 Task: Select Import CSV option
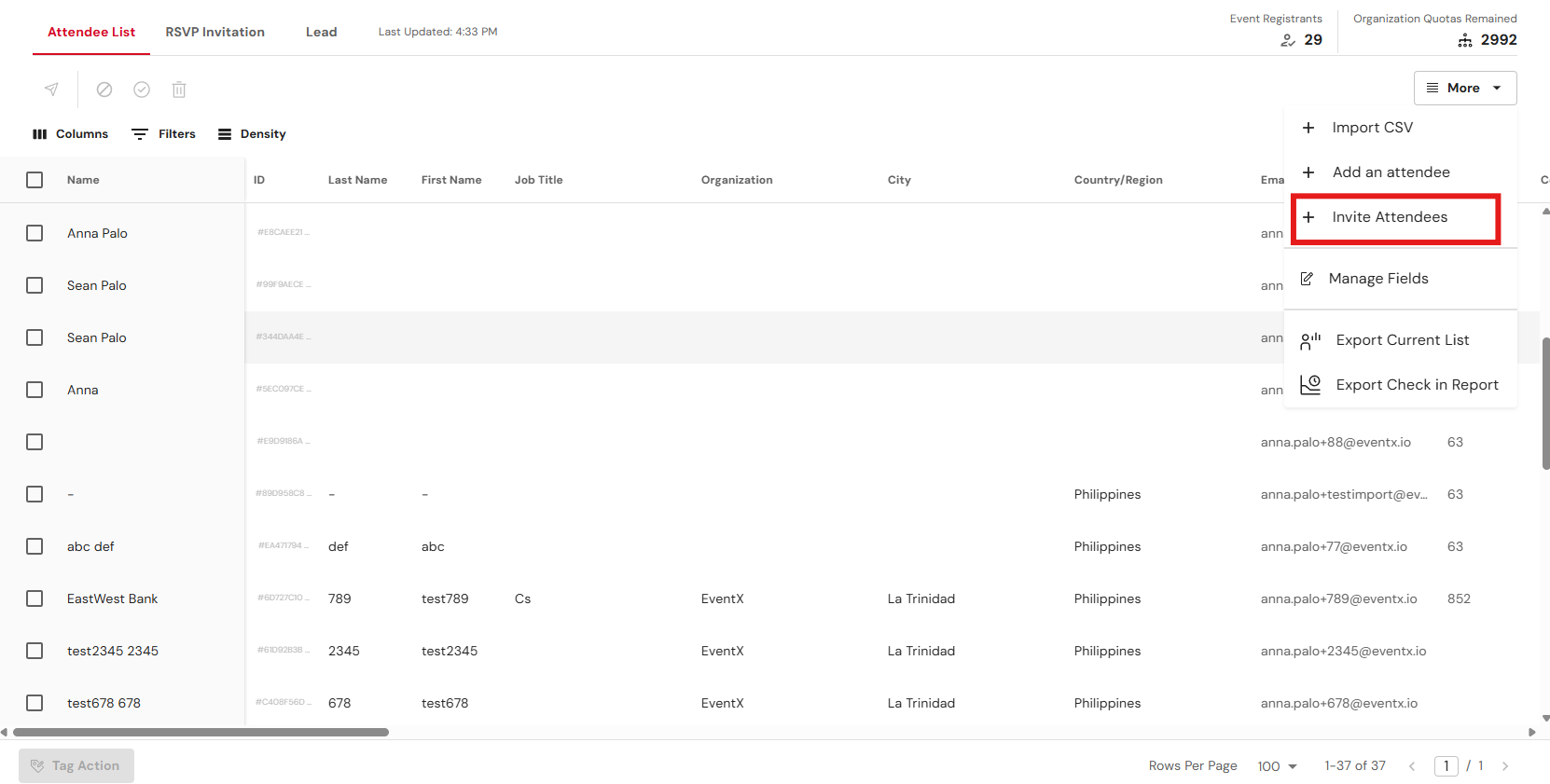[x=1371, y=128]
